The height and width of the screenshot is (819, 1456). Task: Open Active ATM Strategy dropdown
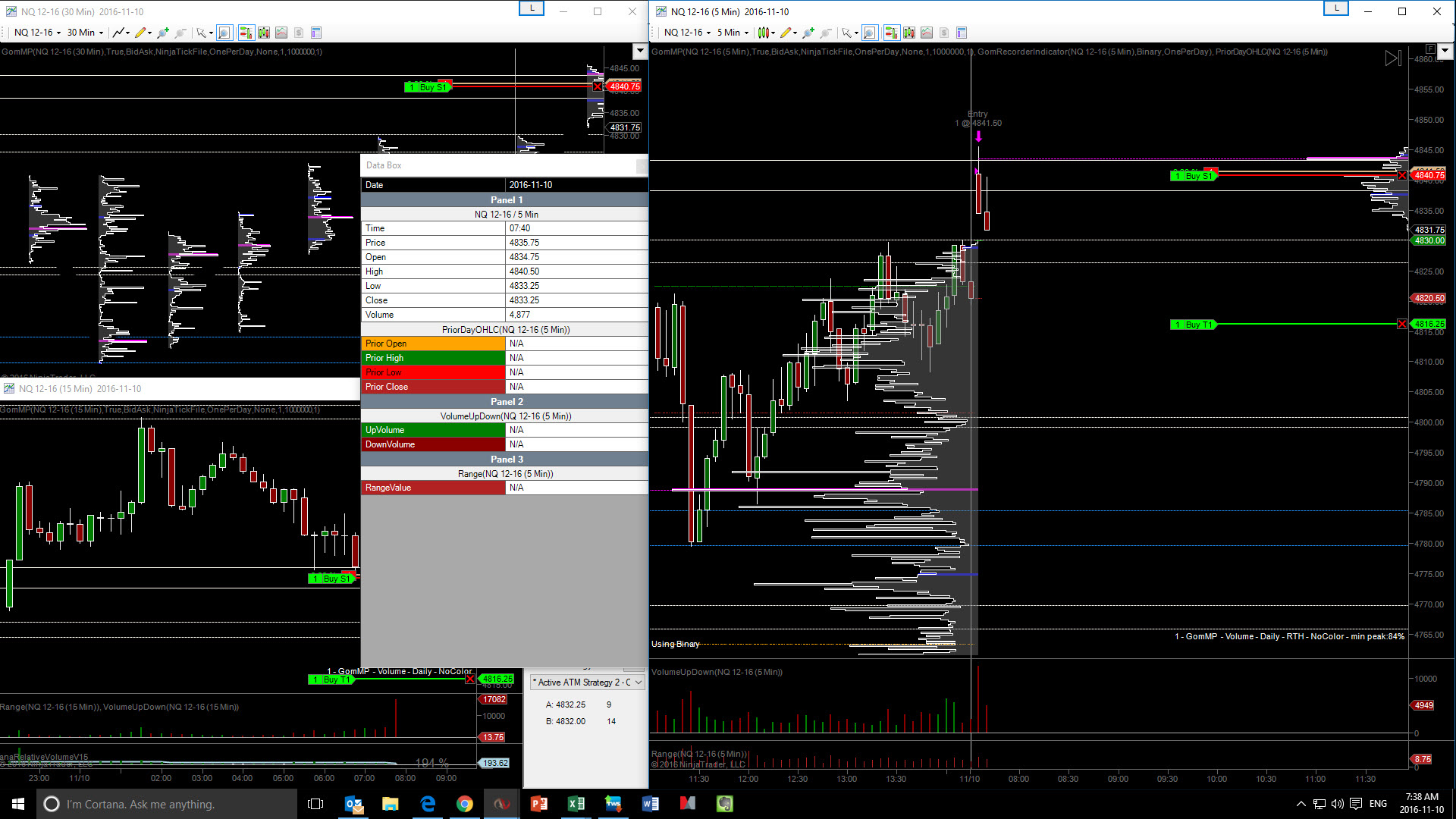point(588,682)
